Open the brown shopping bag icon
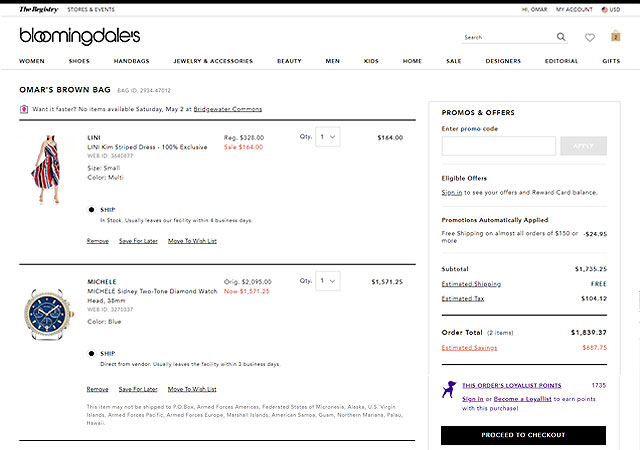 (x=616, y=36)
